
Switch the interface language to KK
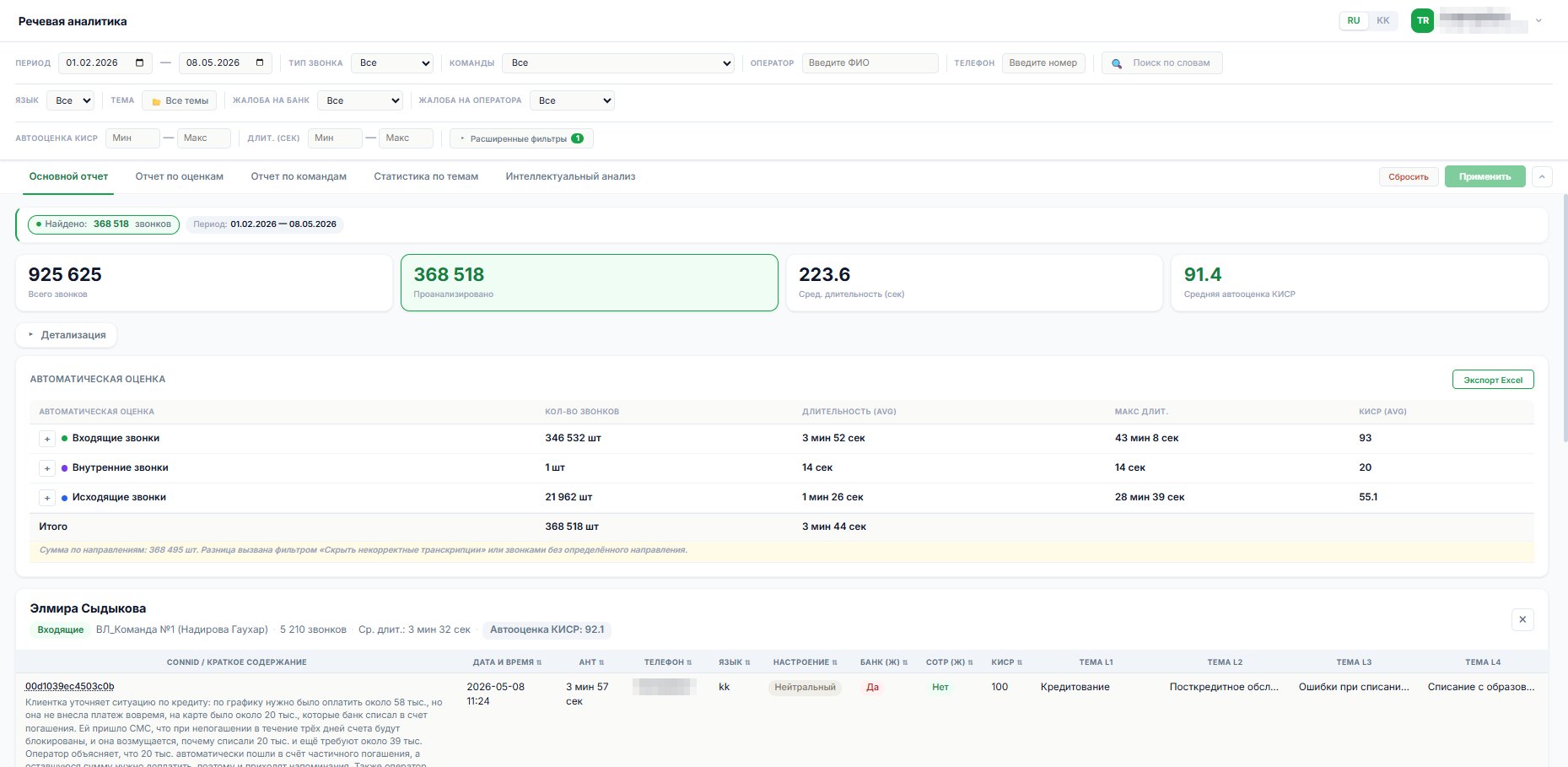point(1383,21)
